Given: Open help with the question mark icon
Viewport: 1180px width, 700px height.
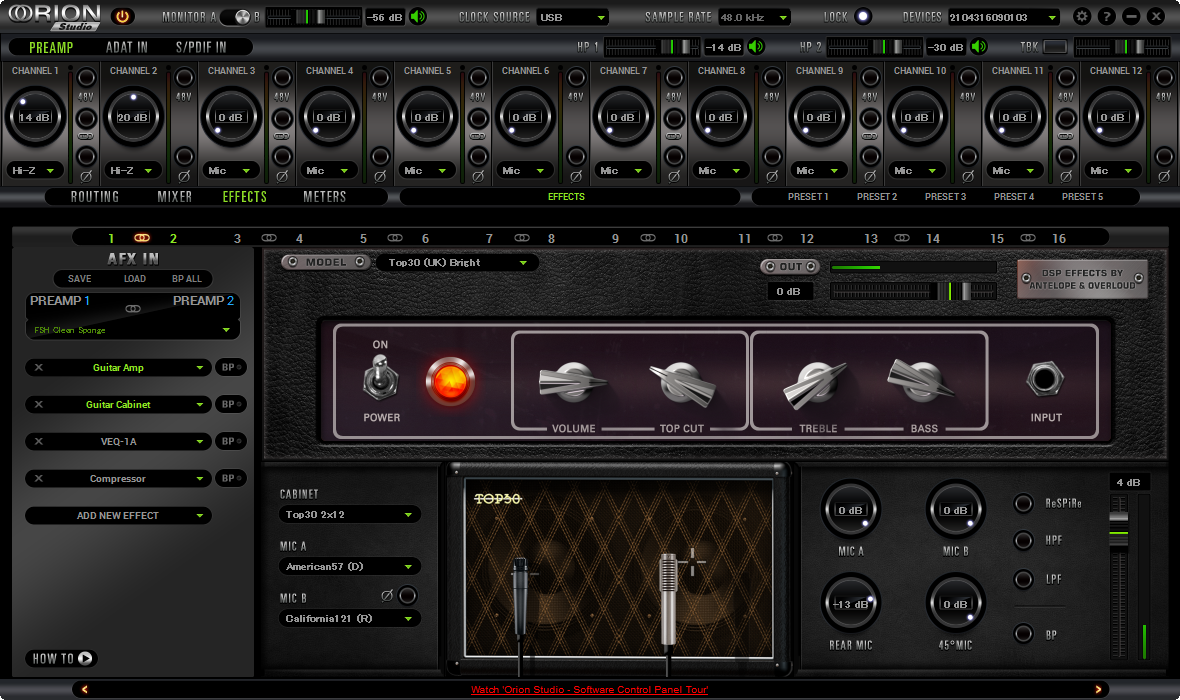Looking at the screenshot, I should [x=1106, y=16].
